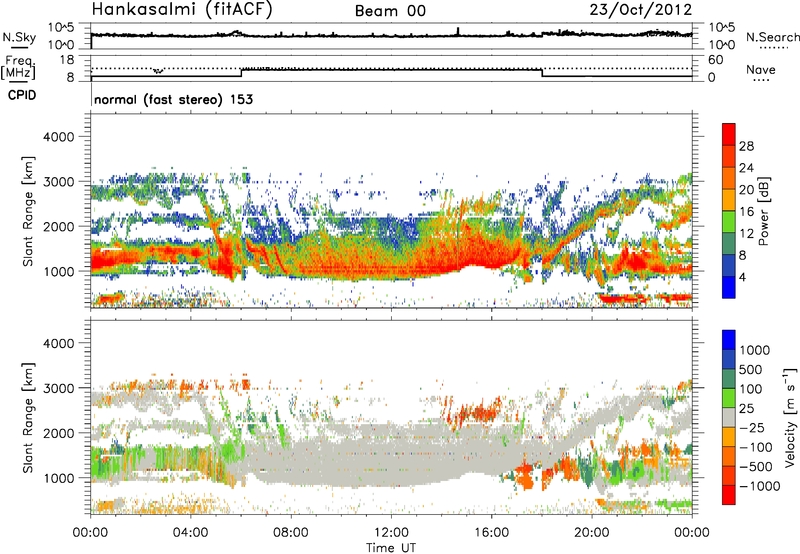Image resolution: width=800 pixels, height=554 pixels.
Task: Click the N.Search dotted line legend sample
Action: 773,48
